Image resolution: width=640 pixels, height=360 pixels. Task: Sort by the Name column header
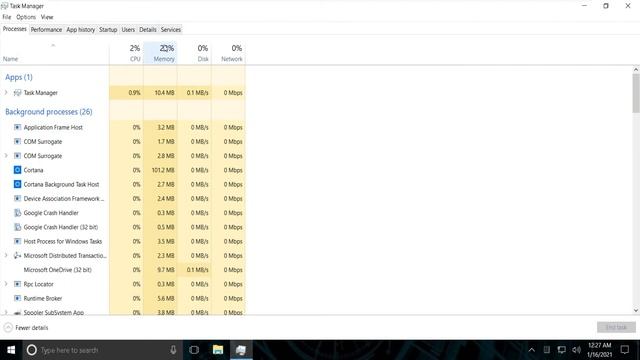(55, 53)
